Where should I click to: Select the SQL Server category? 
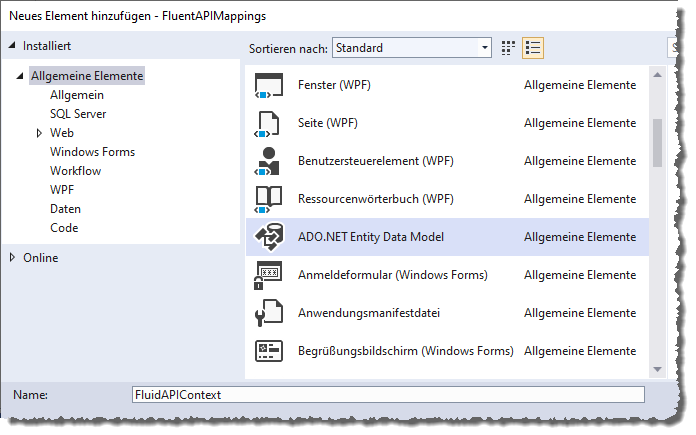pyautogui.click(x=78, y=114)
